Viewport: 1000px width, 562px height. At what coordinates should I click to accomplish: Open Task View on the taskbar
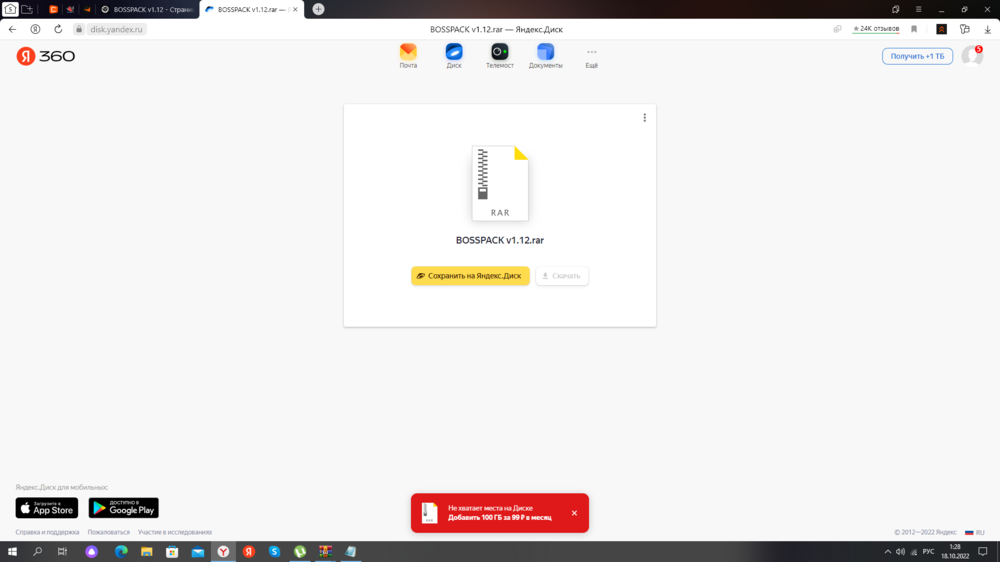(62, 552)
